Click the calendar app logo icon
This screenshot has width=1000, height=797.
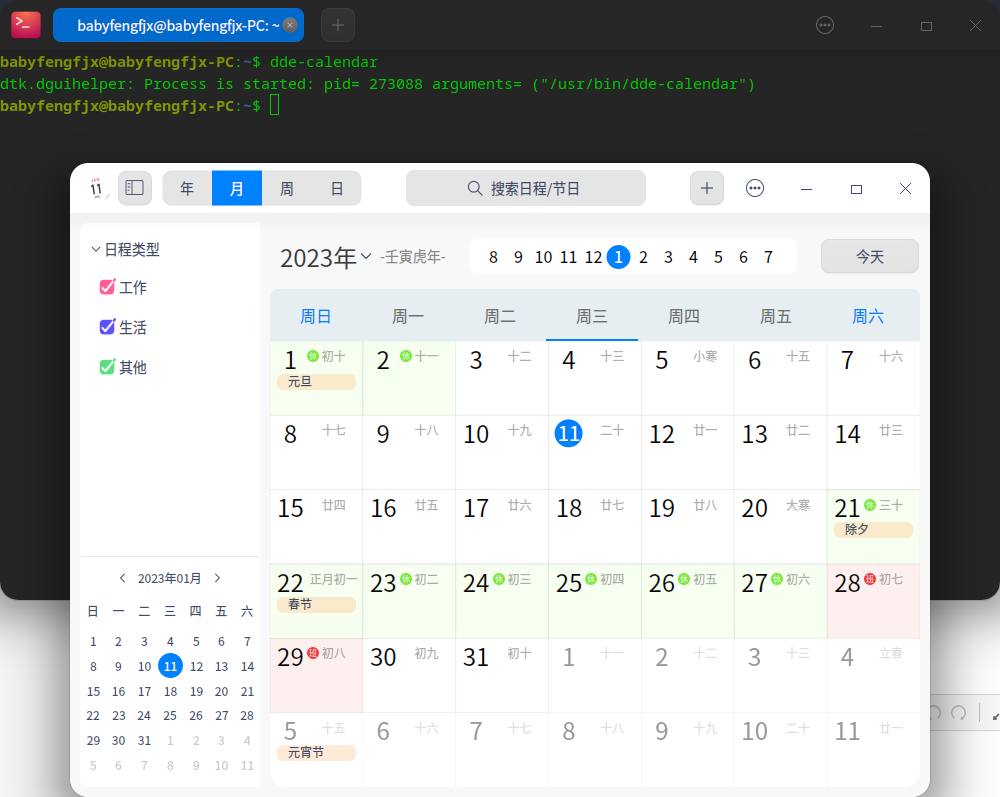click(97, 187)
